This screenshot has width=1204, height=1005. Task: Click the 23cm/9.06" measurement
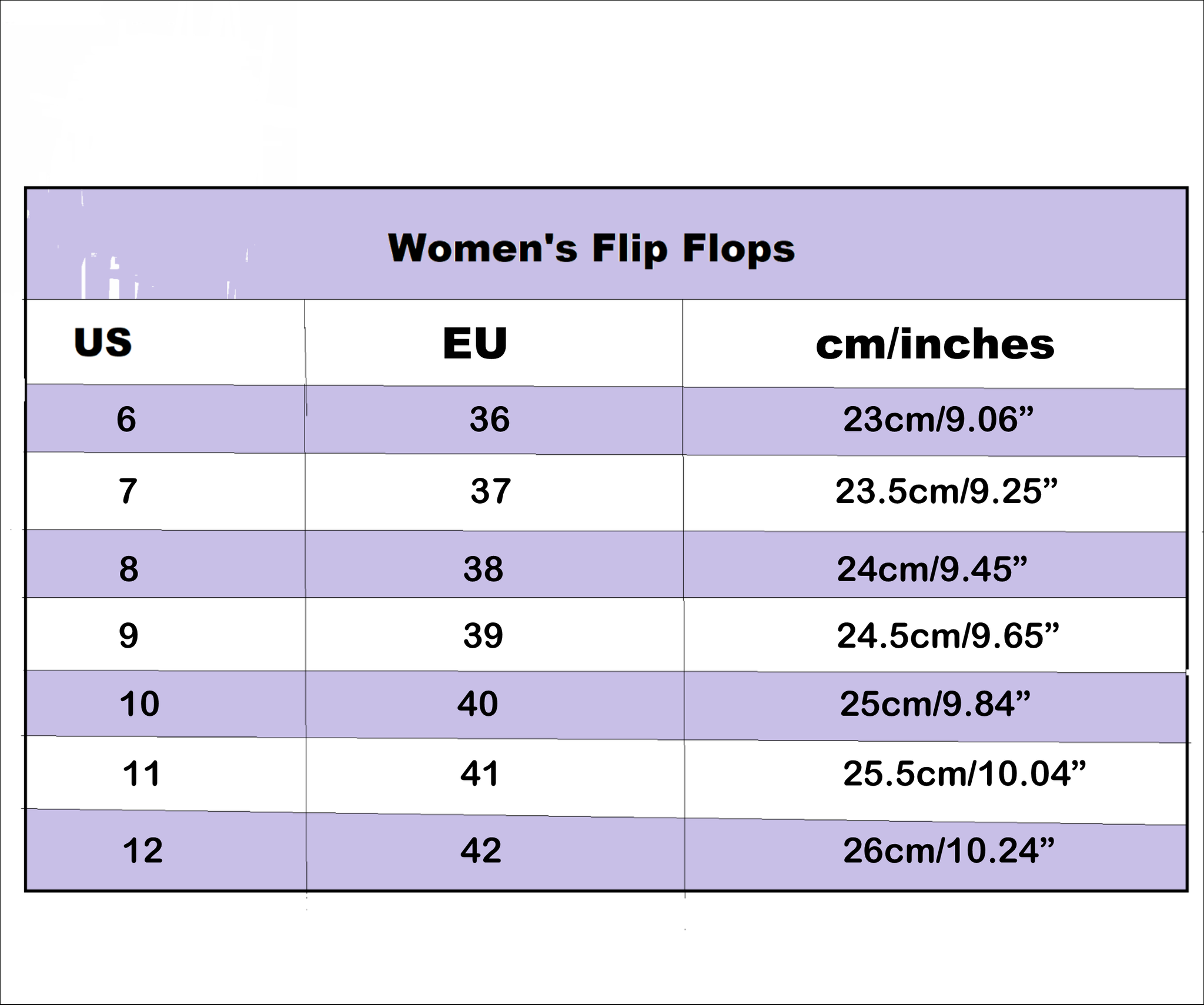point(938,420)
